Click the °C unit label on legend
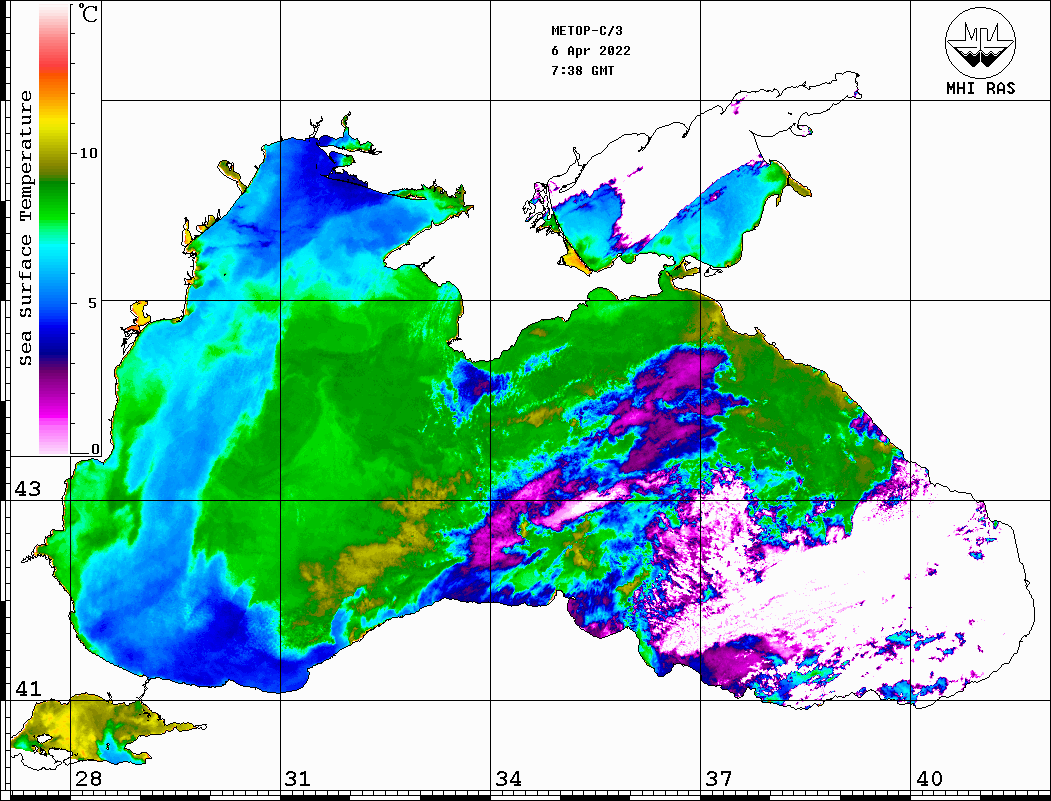Screen dimensions: 1051x801 (88, 13)
